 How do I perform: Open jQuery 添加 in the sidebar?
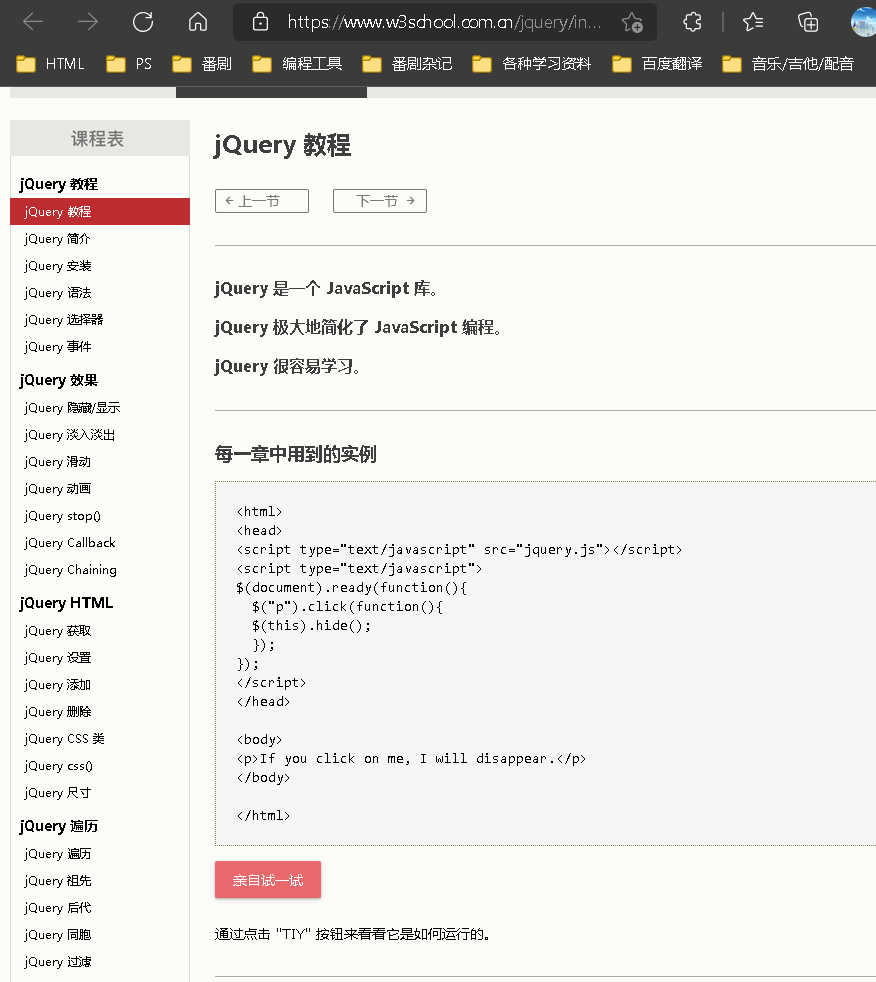[x=58, y=685]
